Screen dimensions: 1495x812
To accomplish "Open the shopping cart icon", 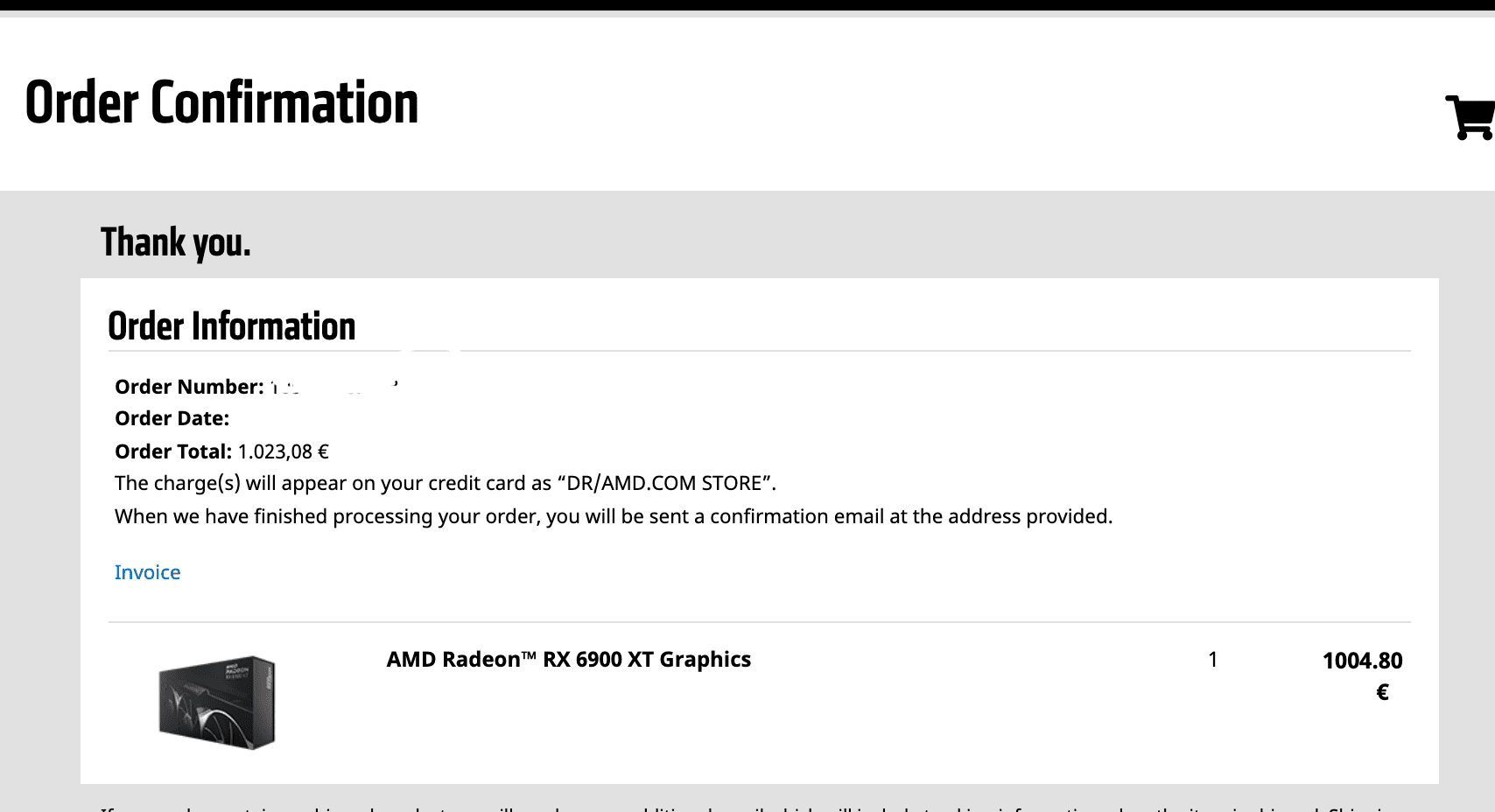I will click(x=1470, y=117).
